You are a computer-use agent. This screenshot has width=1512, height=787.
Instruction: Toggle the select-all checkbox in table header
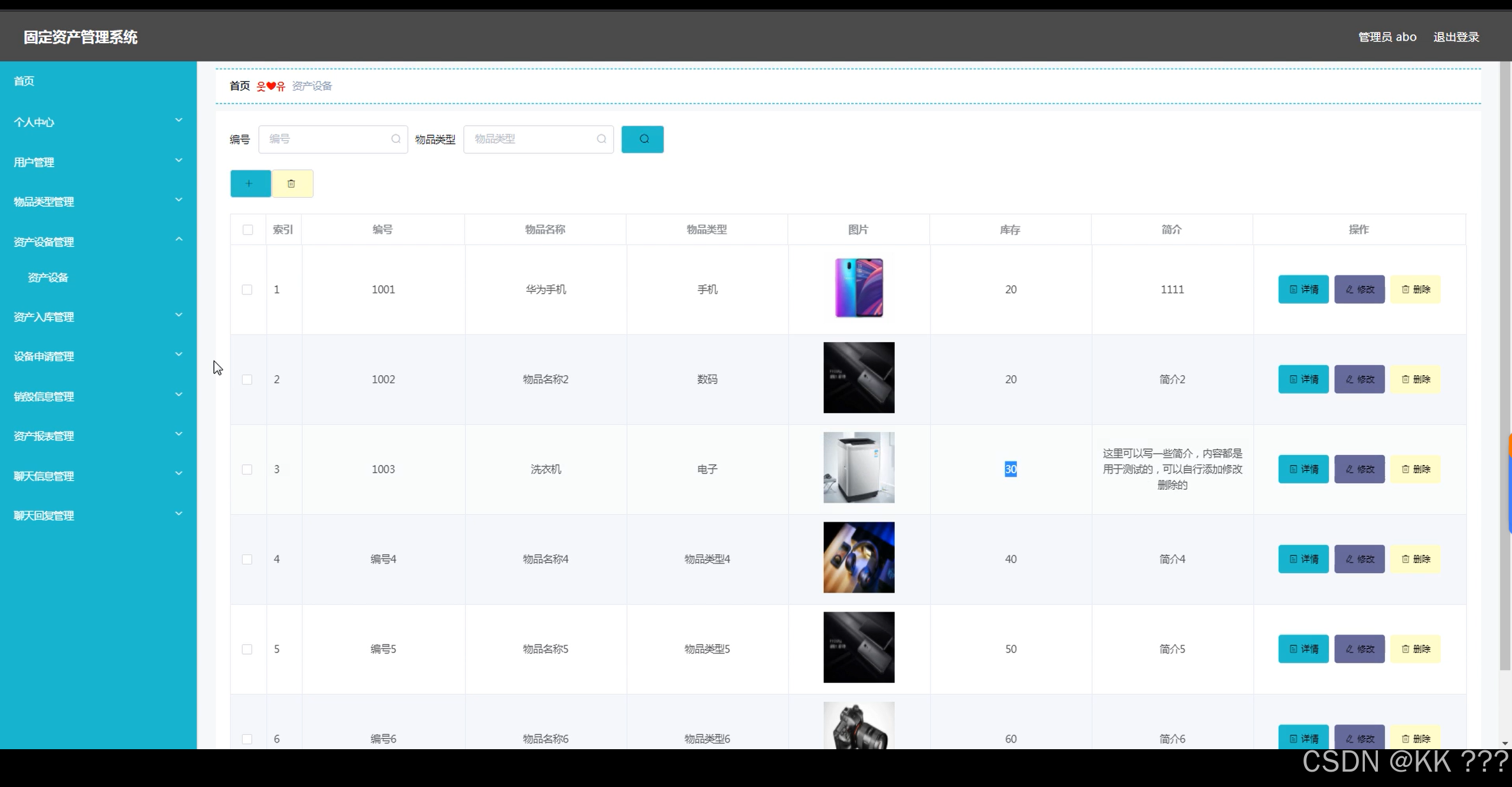[x=247, y=230]
